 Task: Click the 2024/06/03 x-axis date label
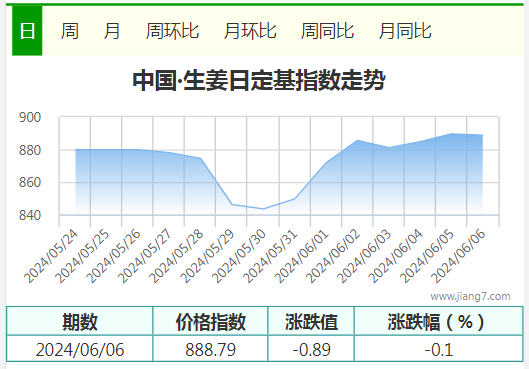[364, 256]
